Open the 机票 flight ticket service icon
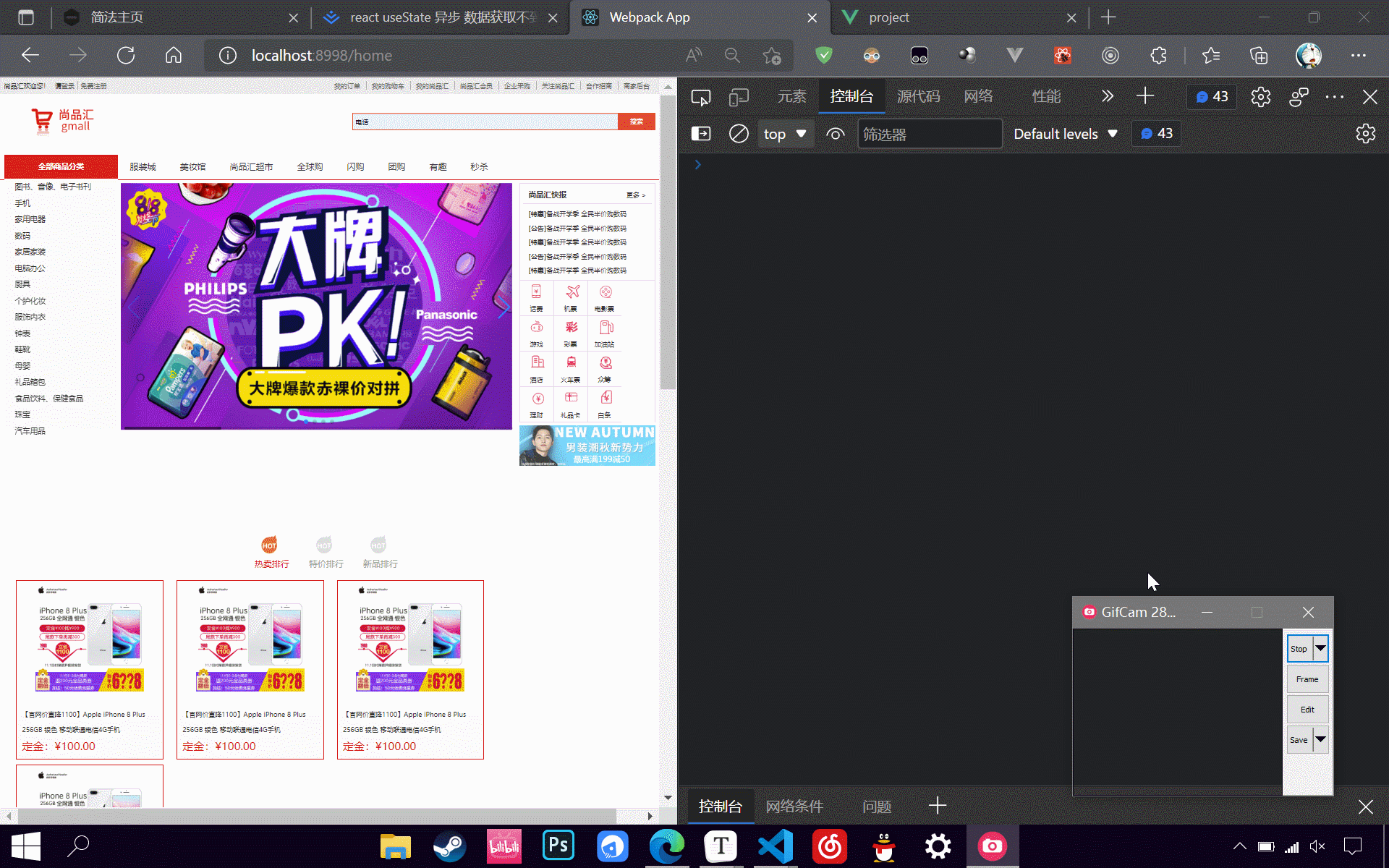This screenshot has height=868, width=1389. [x=571, y=297]
